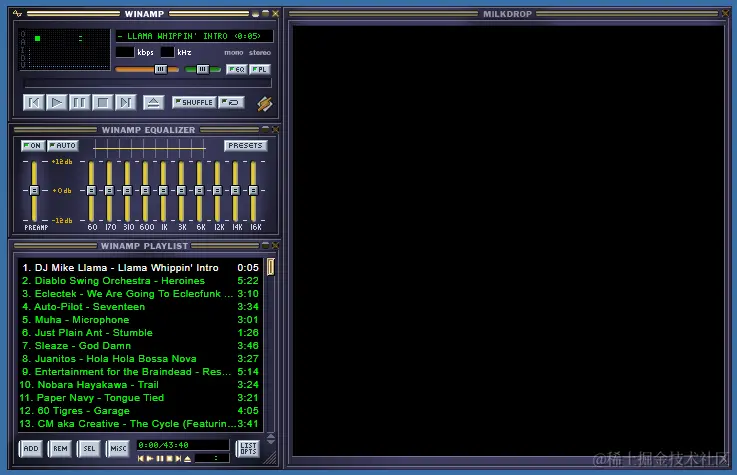Click the 14K band slider
The image size is (737, 475).
tap(235, 190)
